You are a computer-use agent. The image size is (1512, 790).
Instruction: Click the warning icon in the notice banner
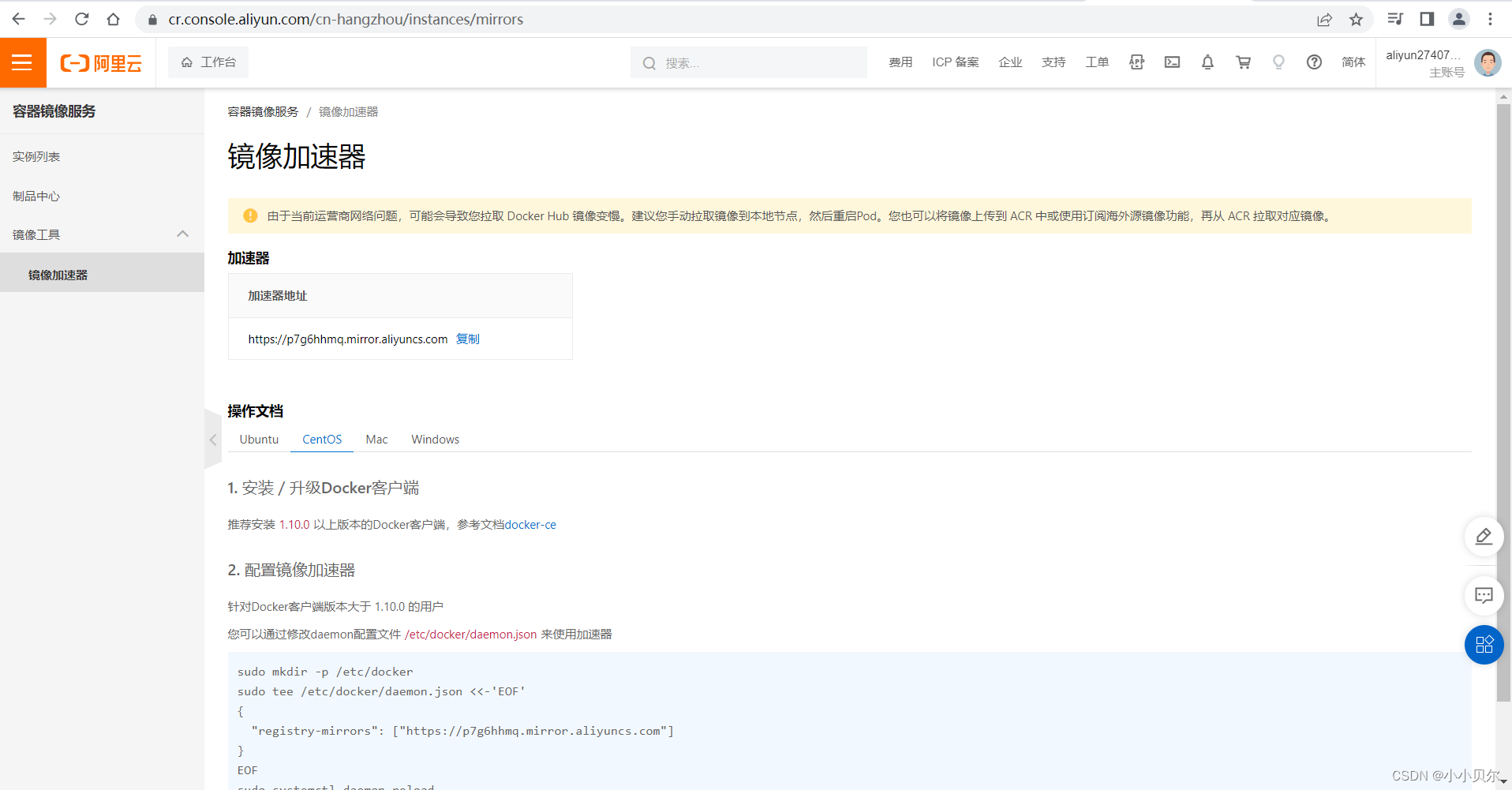[250, 215]
